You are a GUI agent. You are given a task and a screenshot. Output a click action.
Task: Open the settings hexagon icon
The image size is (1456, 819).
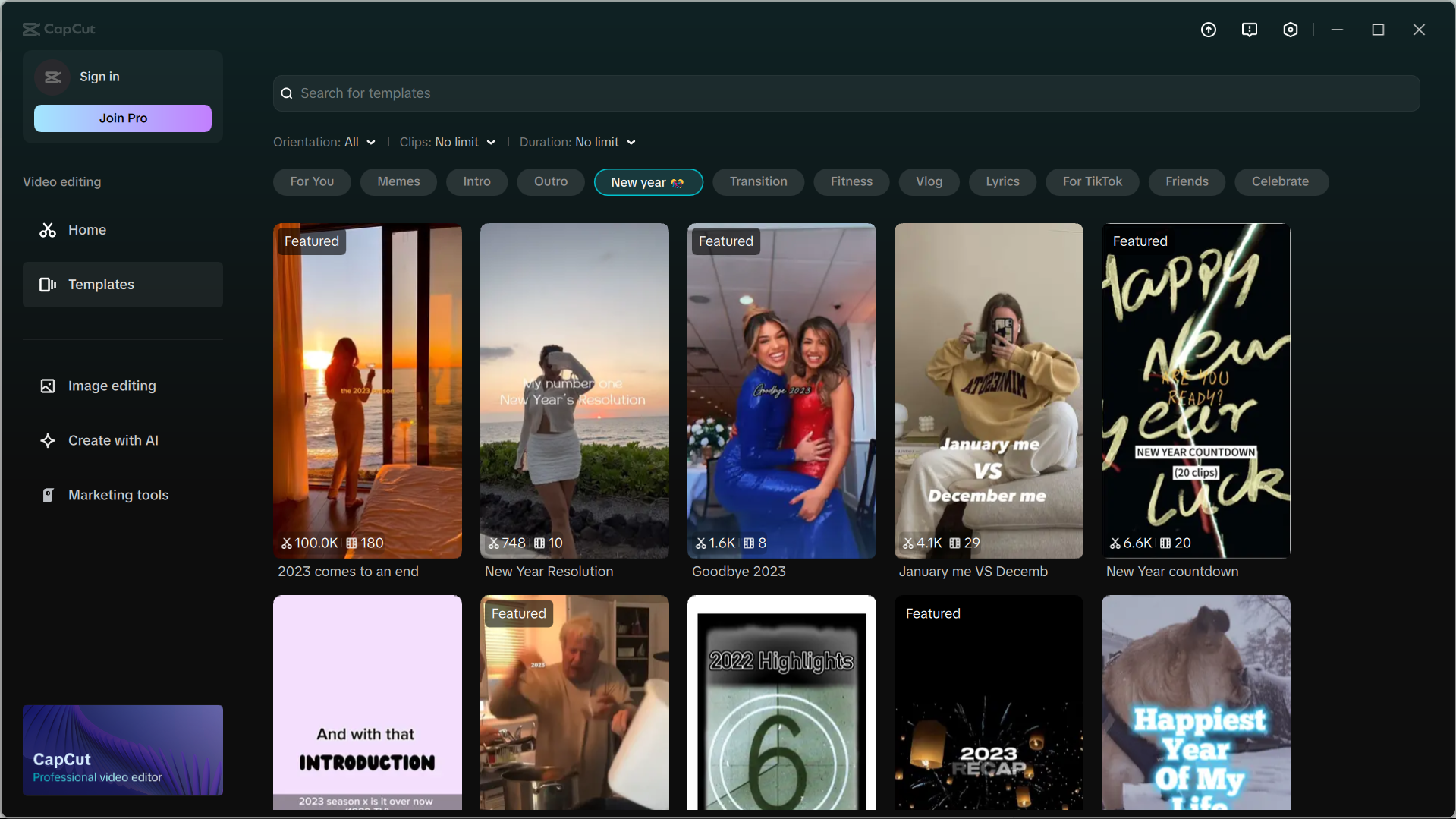tap(1291, 30)
